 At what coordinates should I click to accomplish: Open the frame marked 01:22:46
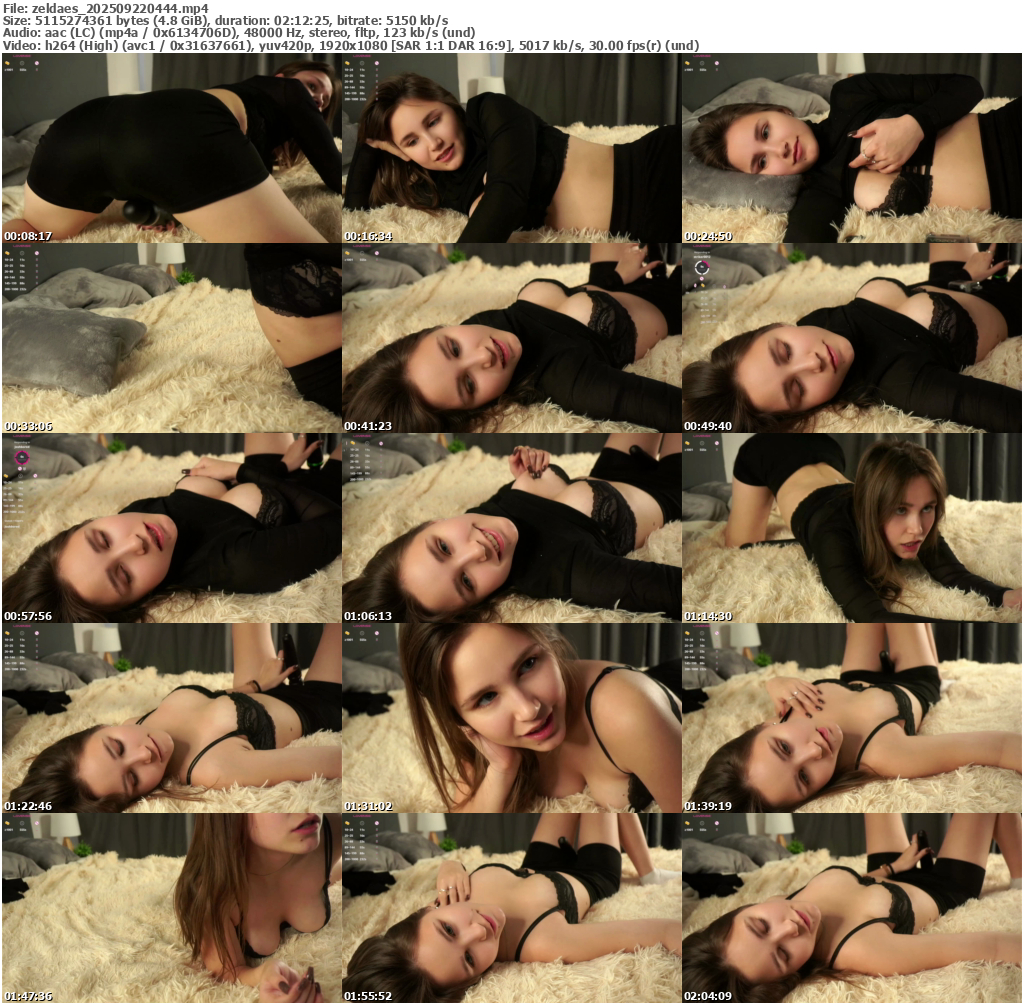point(171,718)
